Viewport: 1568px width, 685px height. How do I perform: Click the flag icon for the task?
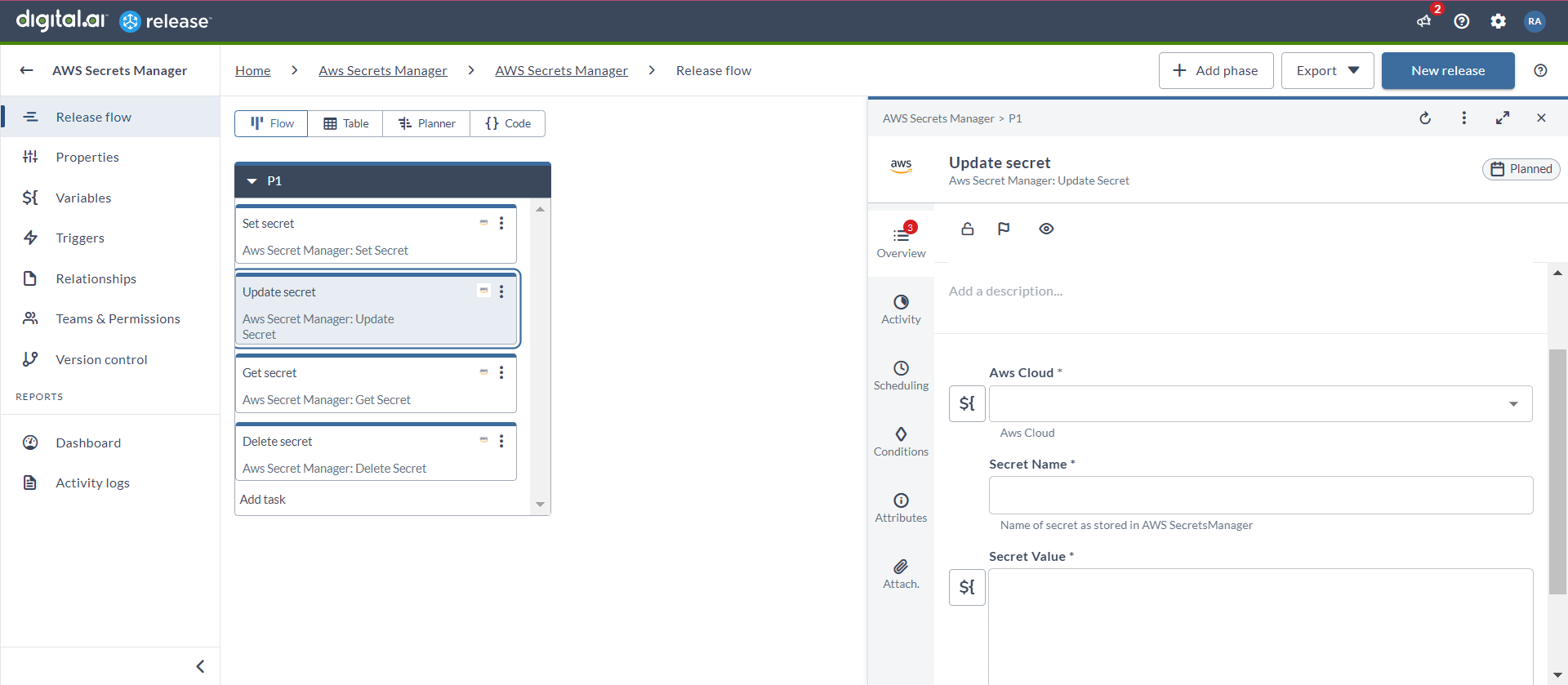point(1004,229)
